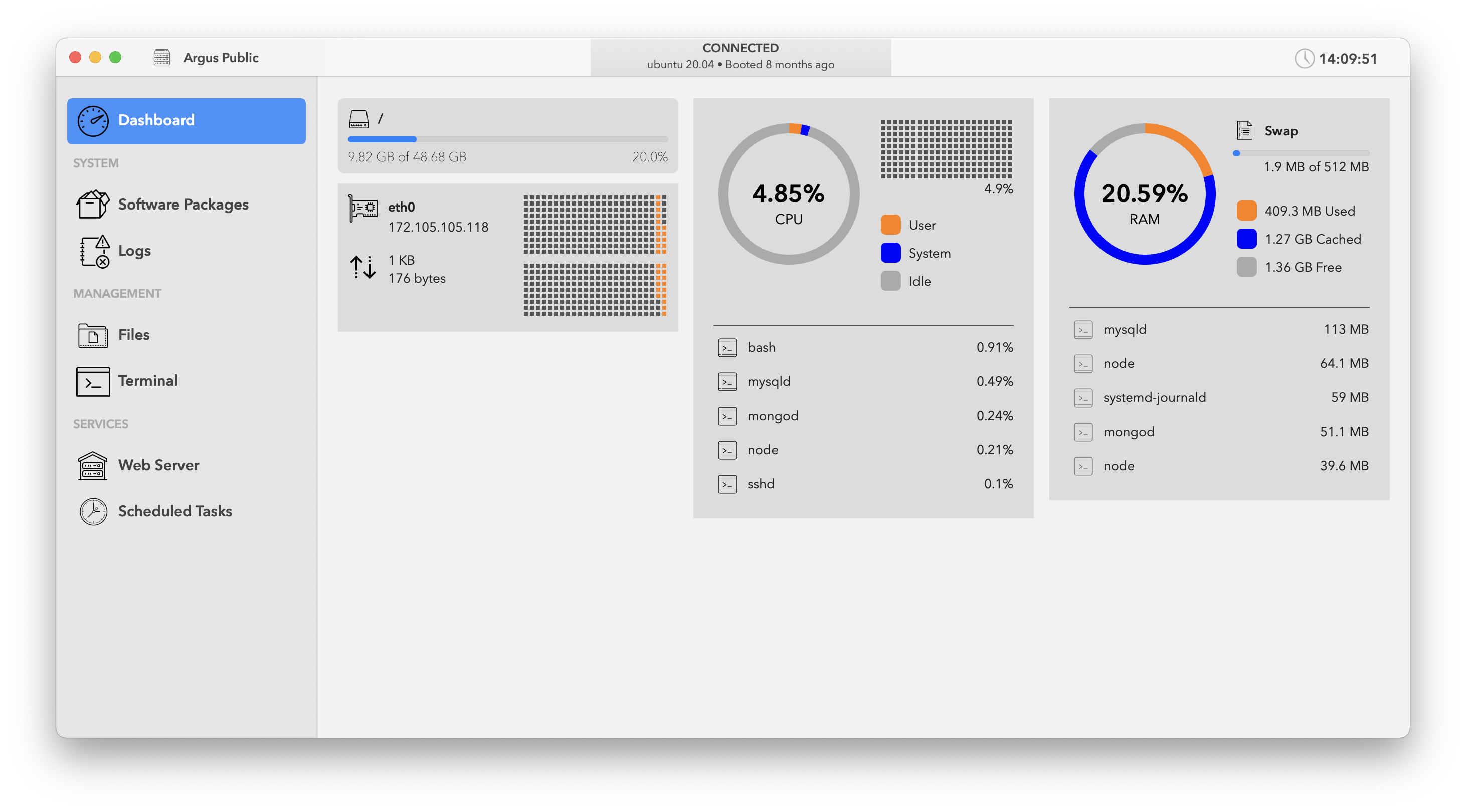The image size is (1466, 812).
Task: Collapse the SERVICES section
Action: coord(100,424)
